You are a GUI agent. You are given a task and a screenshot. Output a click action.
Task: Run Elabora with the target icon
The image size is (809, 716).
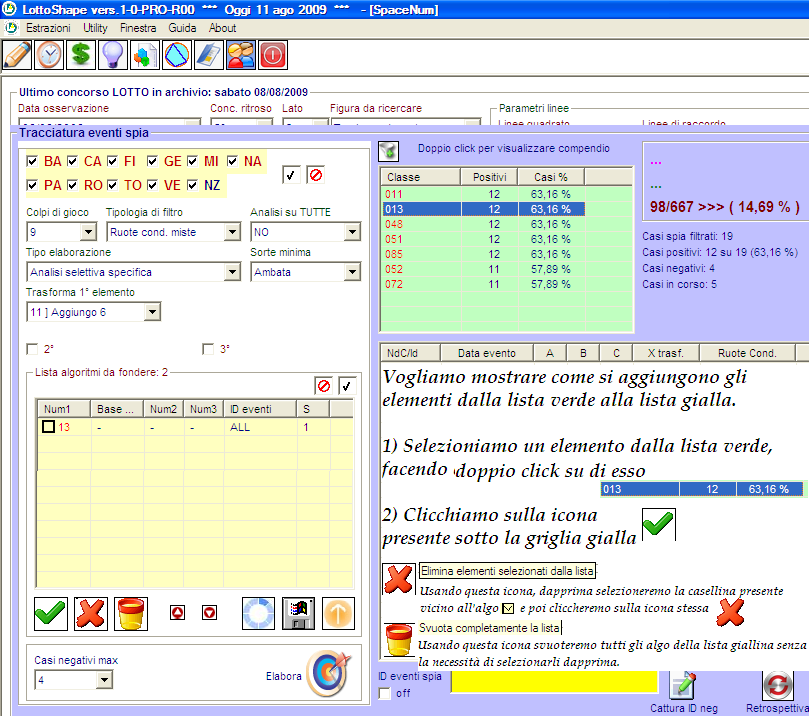click(x=329, y=673)
